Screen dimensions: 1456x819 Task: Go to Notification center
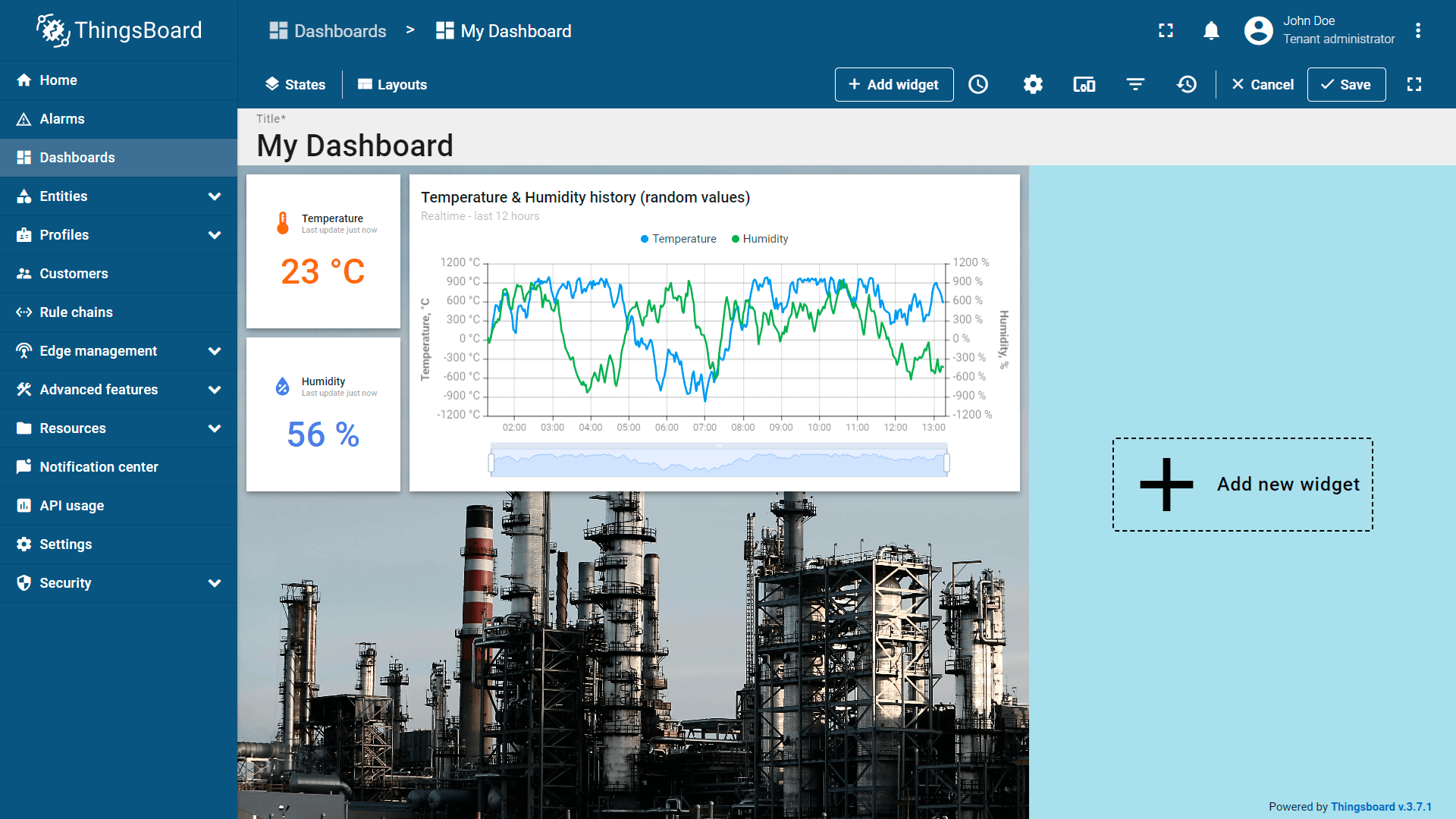[99, 467]
